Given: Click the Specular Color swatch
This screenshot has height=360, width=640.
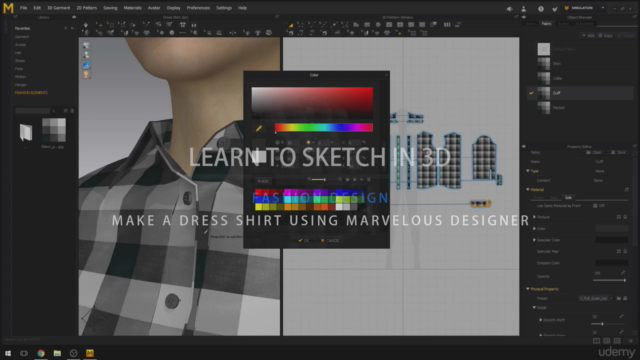Looking at the screenshot, I should point(611,240).
